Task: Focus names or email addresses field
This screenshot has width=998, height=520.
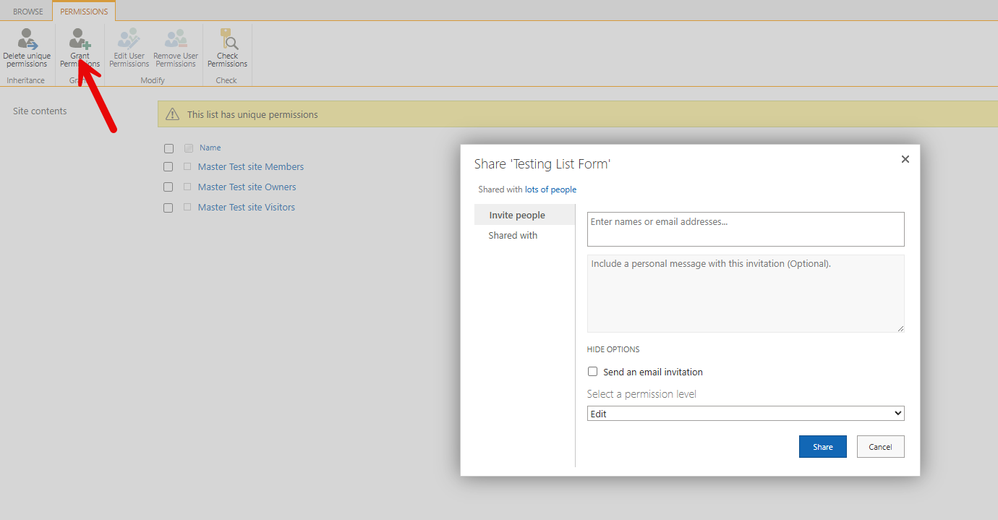Action: [x=745, y=229]
